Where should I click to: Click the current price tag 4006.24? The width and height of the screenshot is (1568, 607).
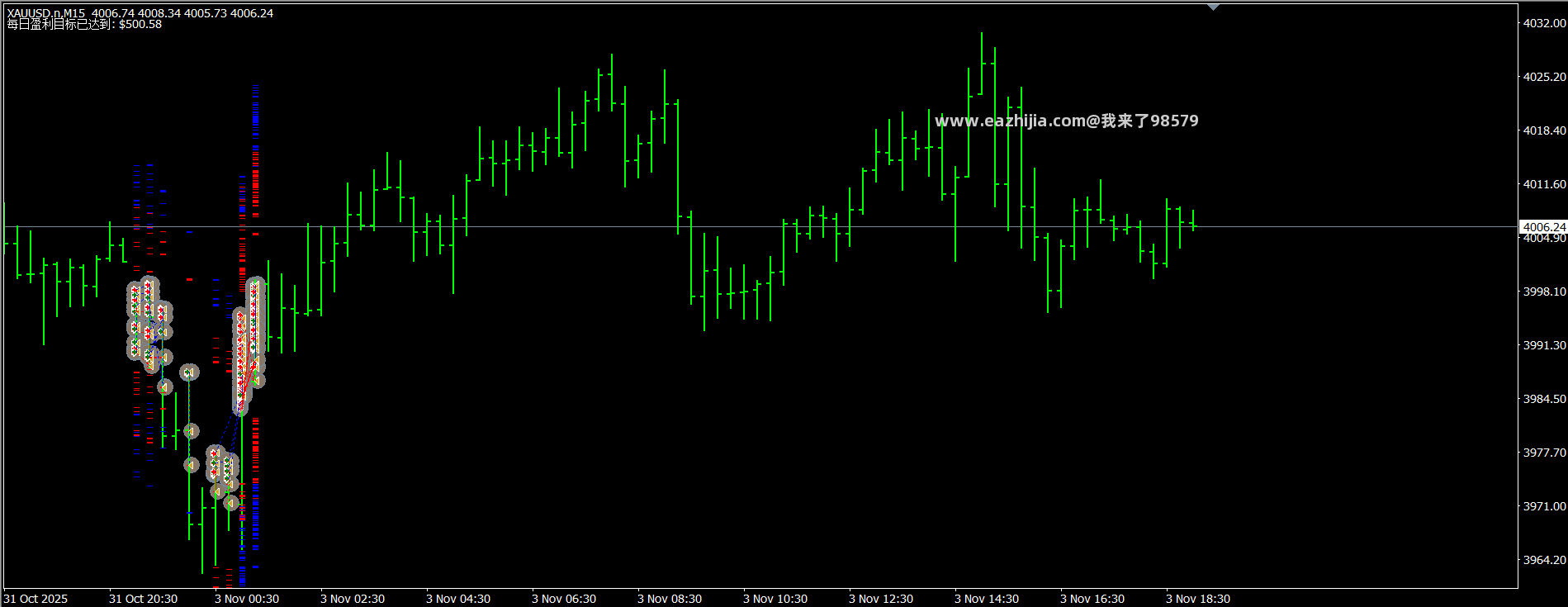[x=1544, y=227]
